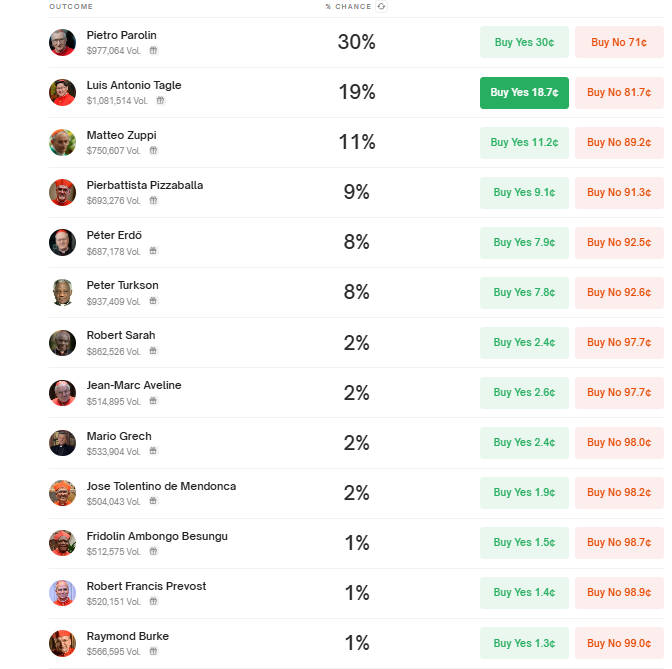Buy Yes 7.9¢ on Péter Erdő
Image resolution: width=672 pixels, height=669 pixels.
524,243
